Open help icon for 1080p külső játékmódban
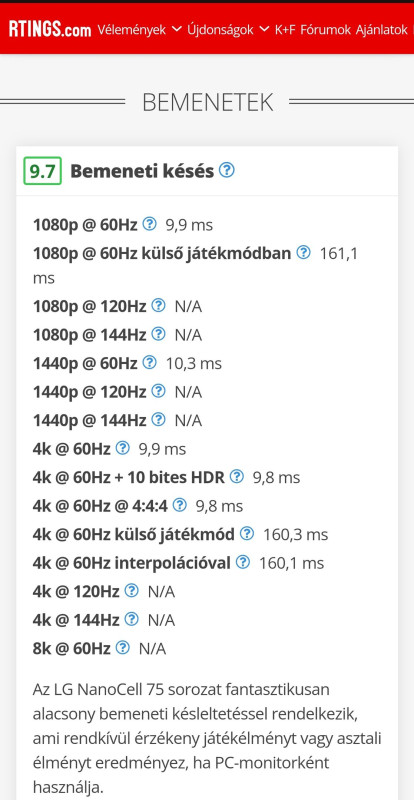This screenshot has height=800, width=414. [x=303, y=252]
